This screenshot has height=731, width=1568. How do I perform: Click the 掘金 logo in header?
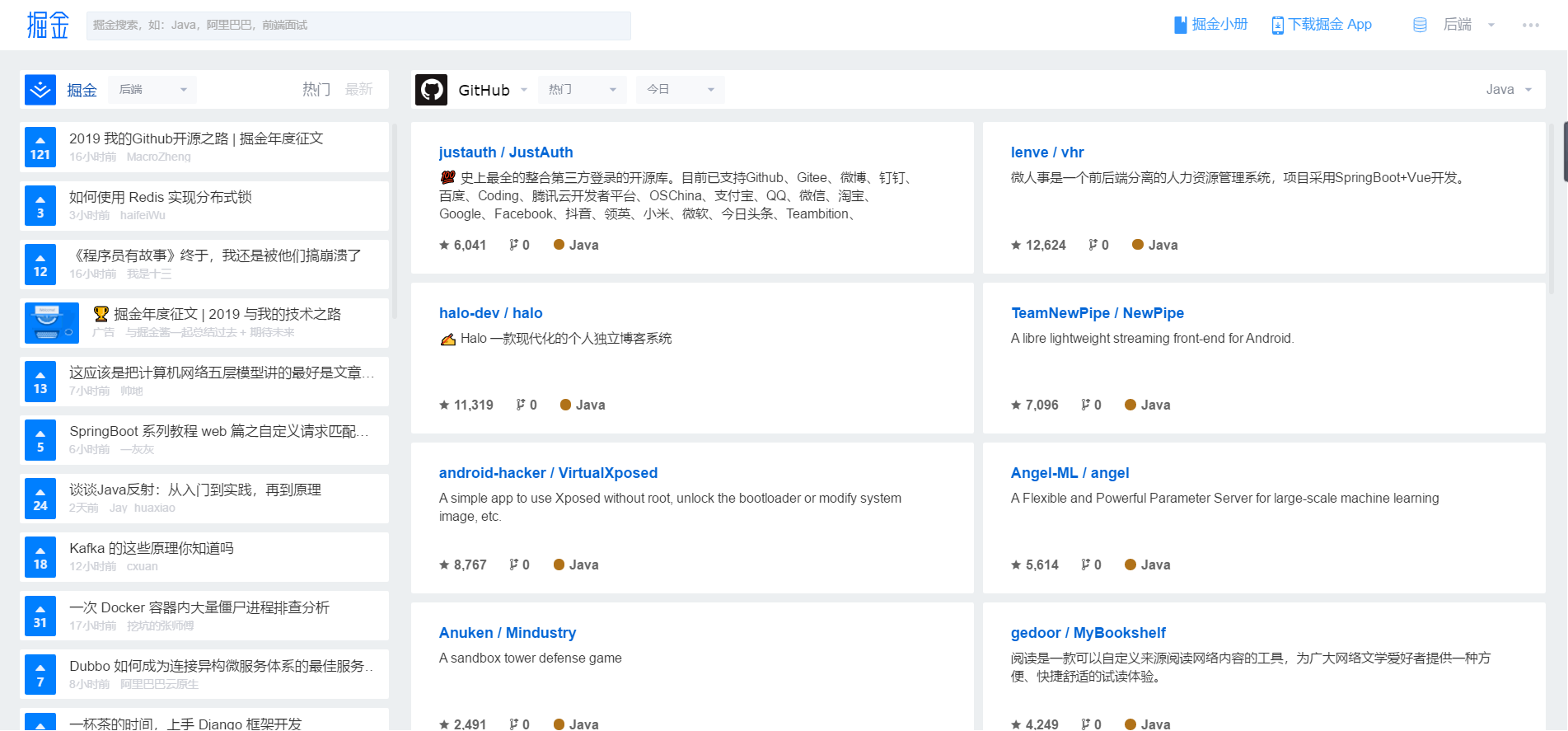tap(48, 25)
